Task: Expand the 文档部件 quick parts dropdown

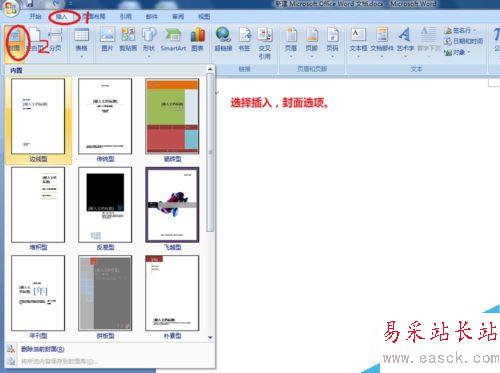Action: (382, 43)
